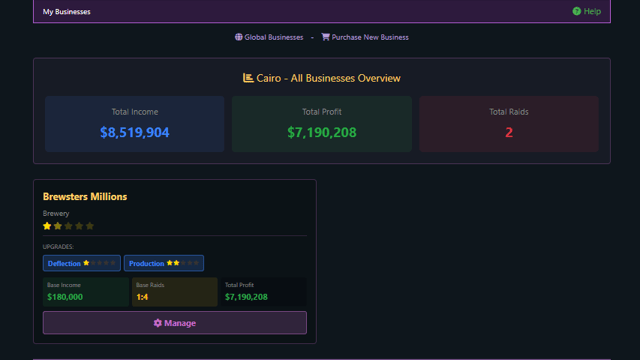Image resolution: width=640 pixels, height=360 pixels.
Task: Open the Help link
Action: [x=587, y=11]
